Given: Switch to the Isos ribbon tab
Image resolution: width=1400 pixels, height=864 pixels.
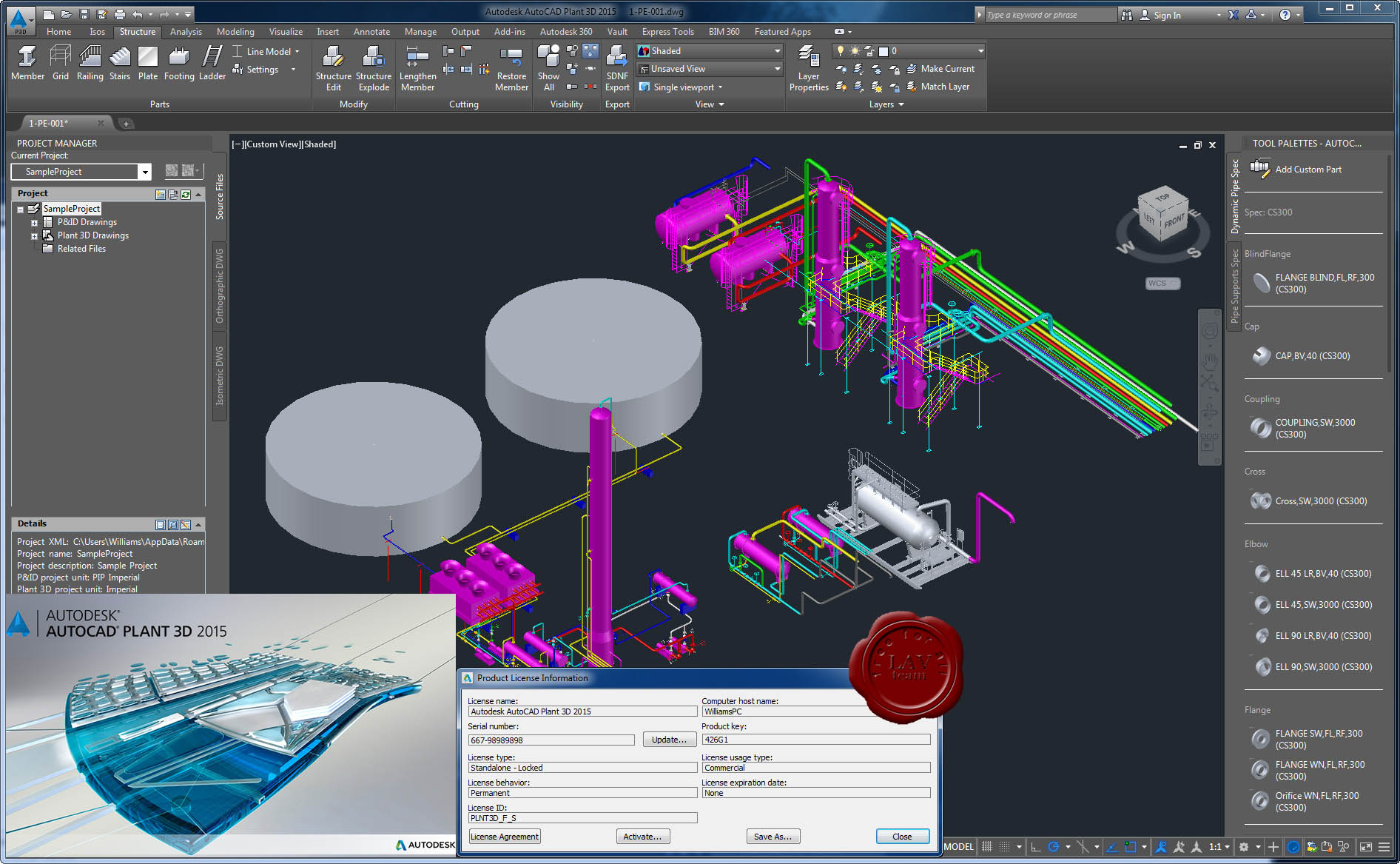Looking at the screenshot, I should [x=98, y=32].
